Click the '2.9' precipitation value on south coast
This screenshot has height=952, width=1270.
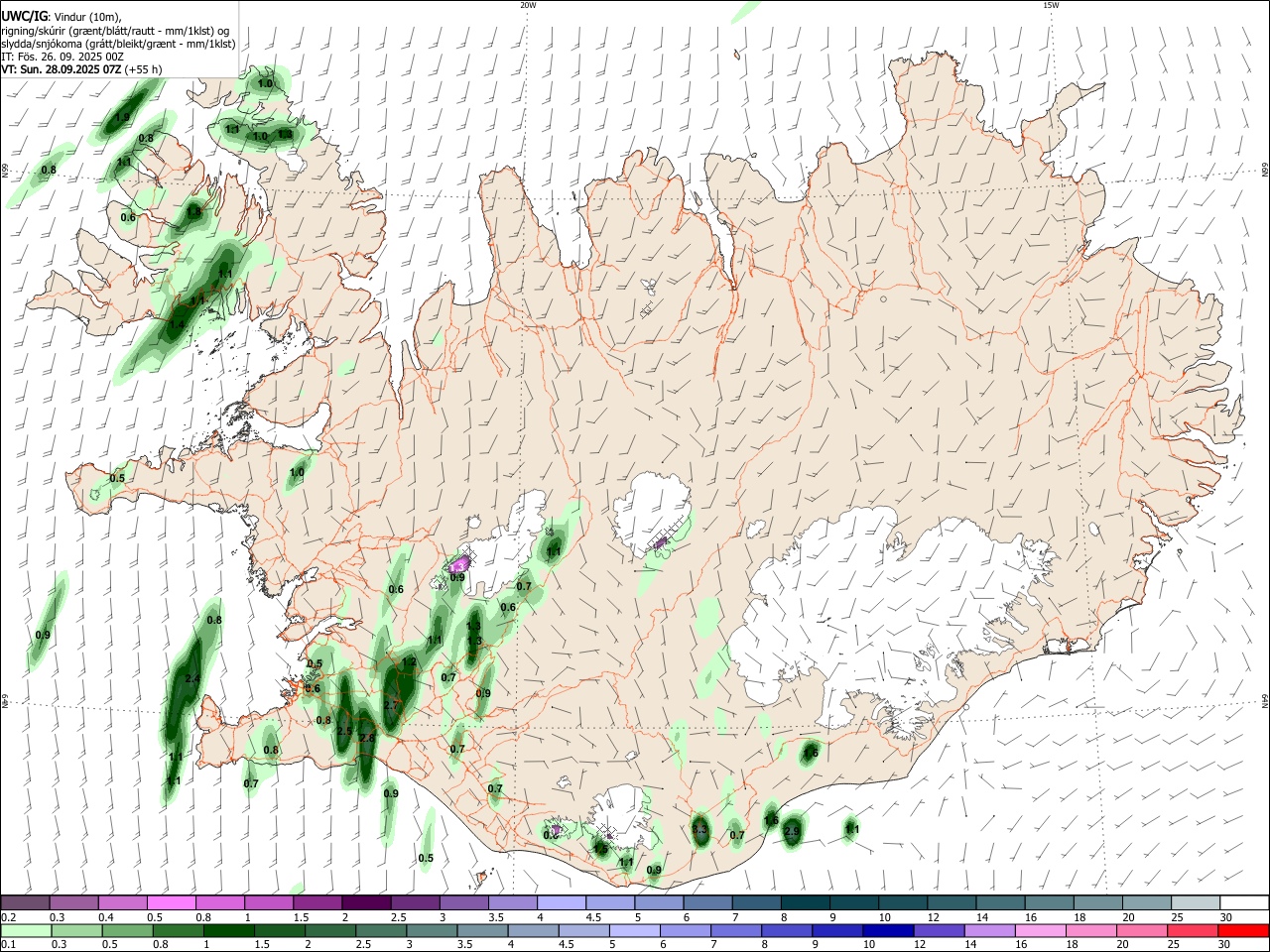coord(792,831)
